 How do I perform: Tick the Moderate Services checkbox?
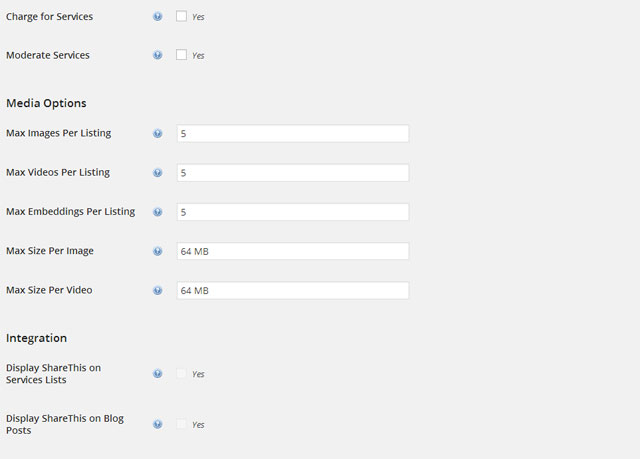tap(181, 55)
